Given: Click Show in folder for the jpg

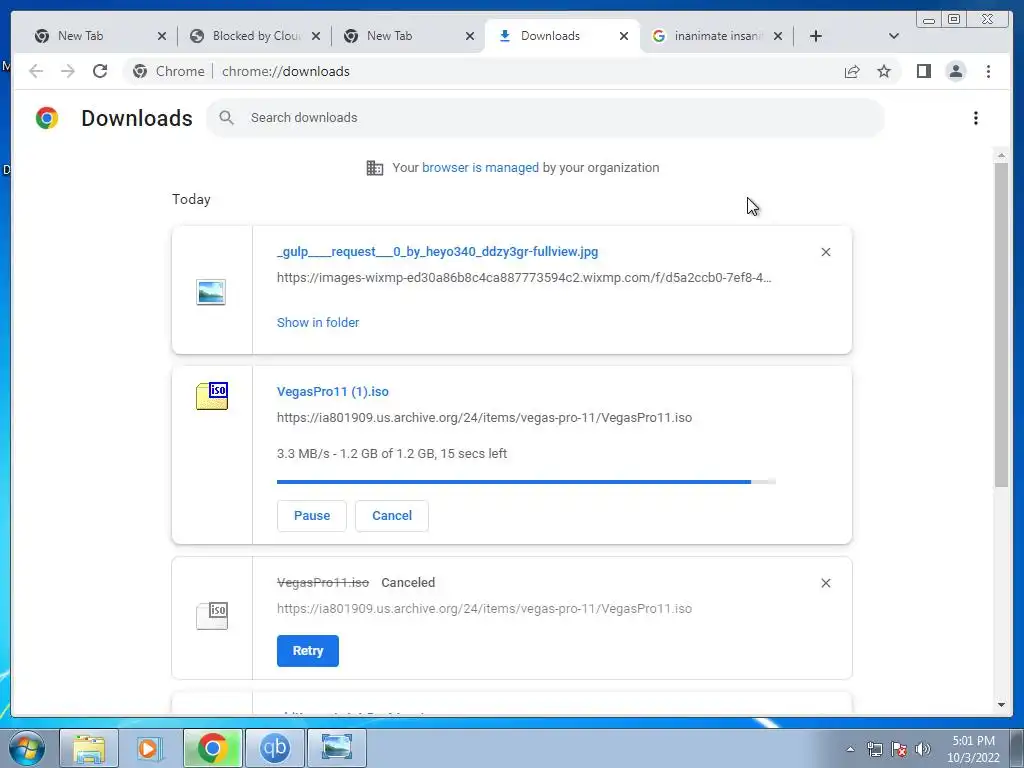Looking at the screenshot, I should coord(317,323).
